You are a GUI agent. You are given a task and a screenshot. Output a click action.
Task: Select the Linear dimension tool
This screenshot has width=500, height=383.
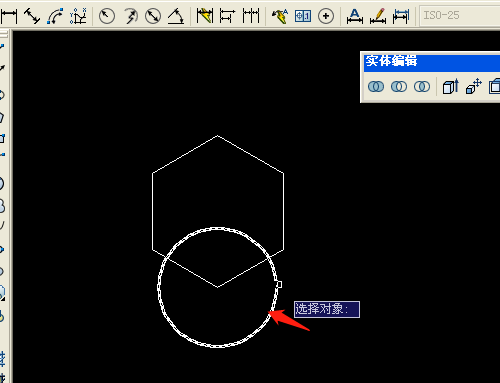8,16
